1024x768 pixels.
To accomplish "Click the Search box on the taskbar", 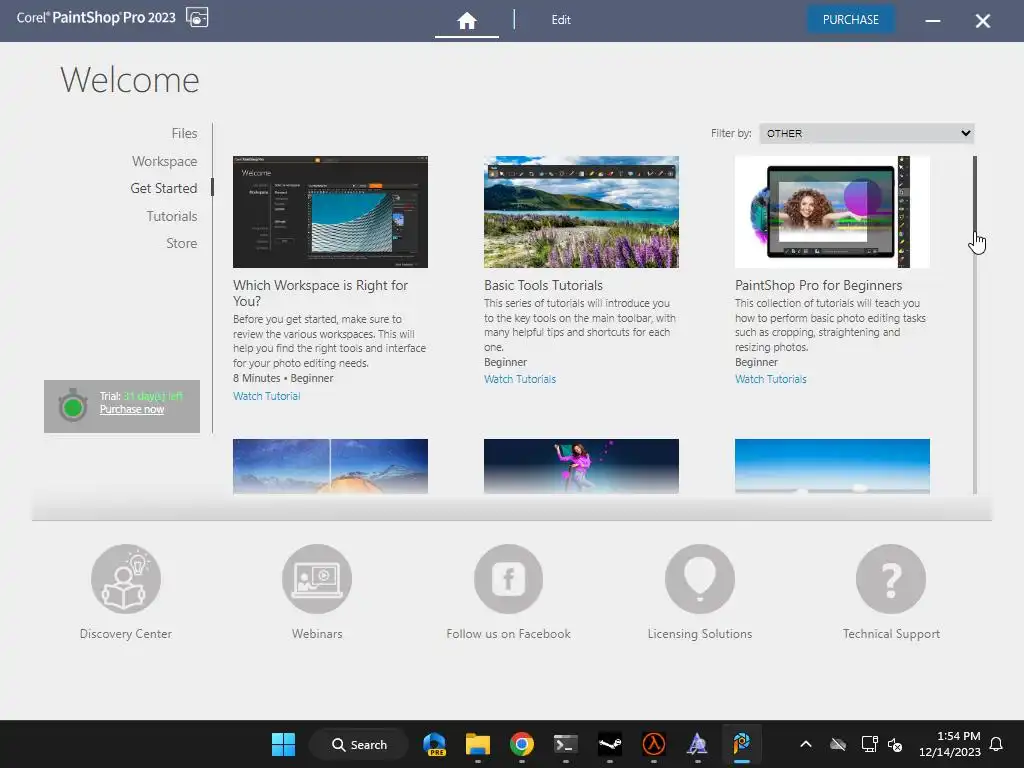I will tap(359, 744).
